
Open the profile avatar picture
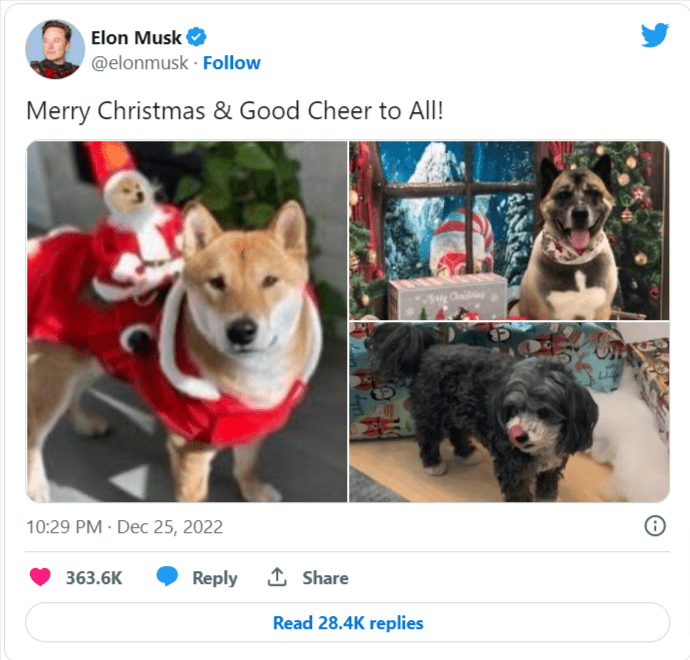coord(55,49)
